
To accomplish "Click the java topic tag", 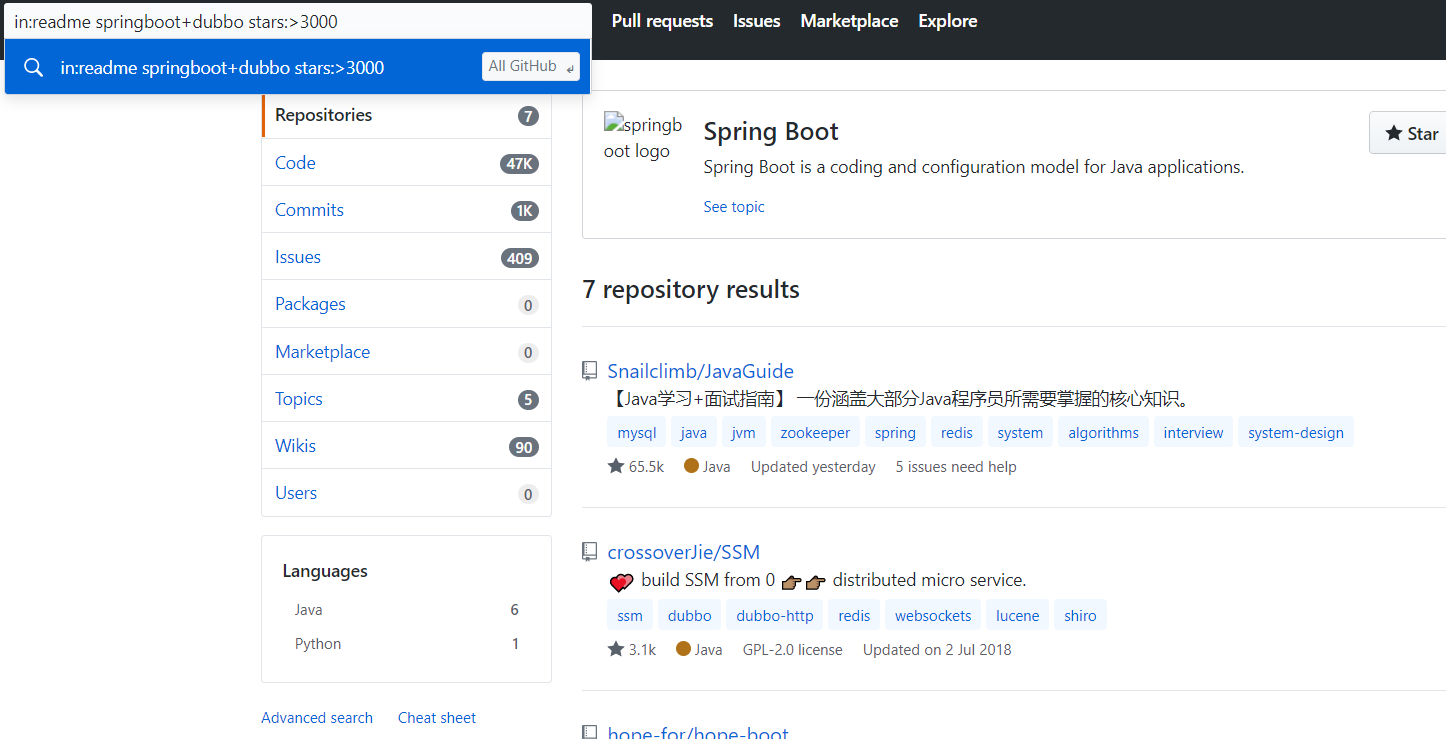I will tap(693, 433).
